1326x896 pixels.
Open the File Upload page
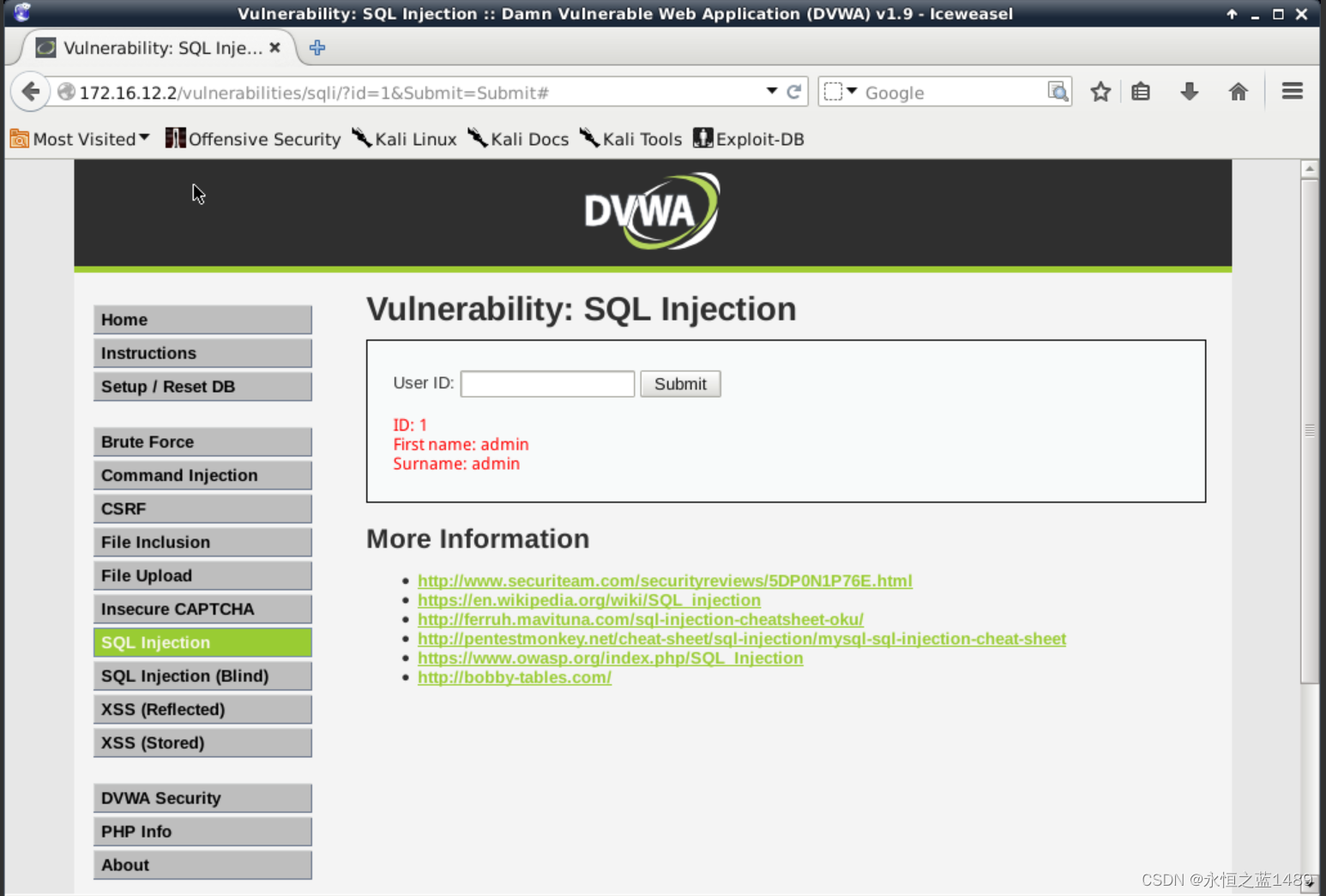tap(202, 576)
